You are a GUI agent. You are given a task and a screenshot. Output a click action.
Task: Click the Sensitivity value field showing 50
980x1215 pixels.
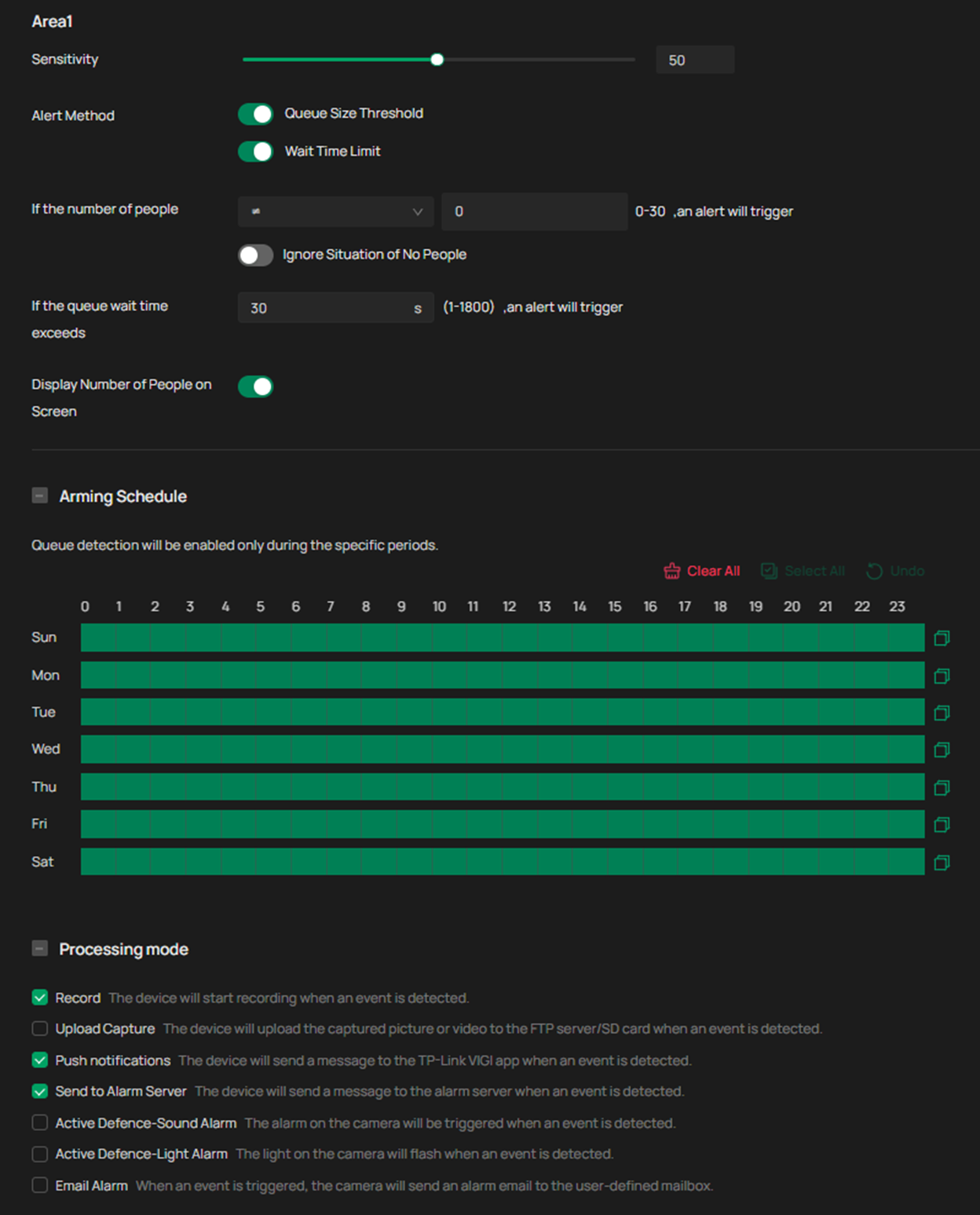point(695,60)
